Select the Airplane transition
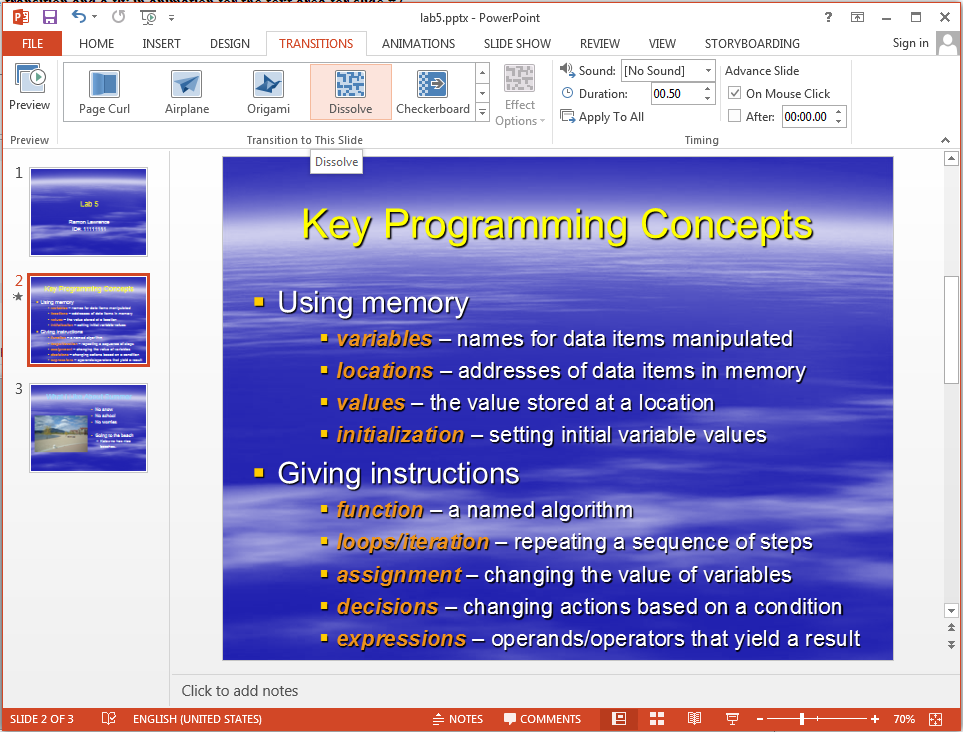Image resolution: width=963 pixels, height=732 pixels. [187, 92]
